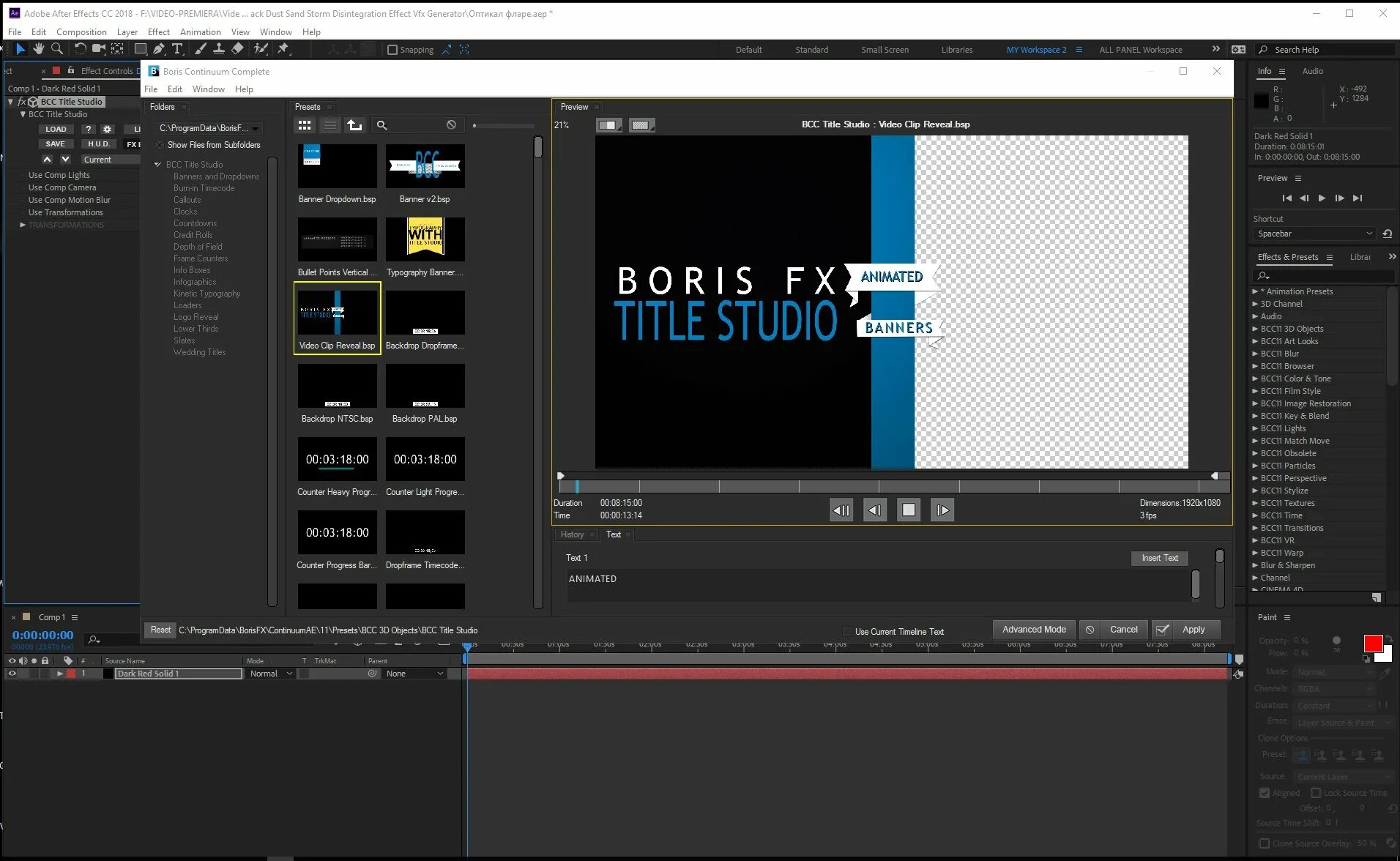1400x861 pixels.
Task: Collapse the BCC Title Studio folder tree
Action: [x=157, y=165]
